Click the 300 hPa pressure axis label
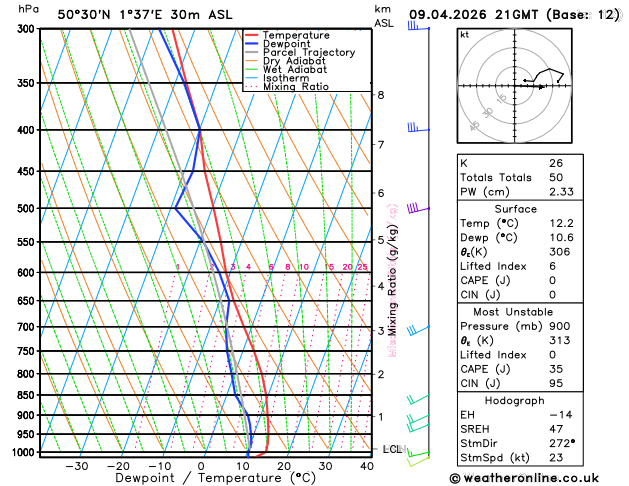The height and width of the screenshot is (486, 629). click(28, 29)
